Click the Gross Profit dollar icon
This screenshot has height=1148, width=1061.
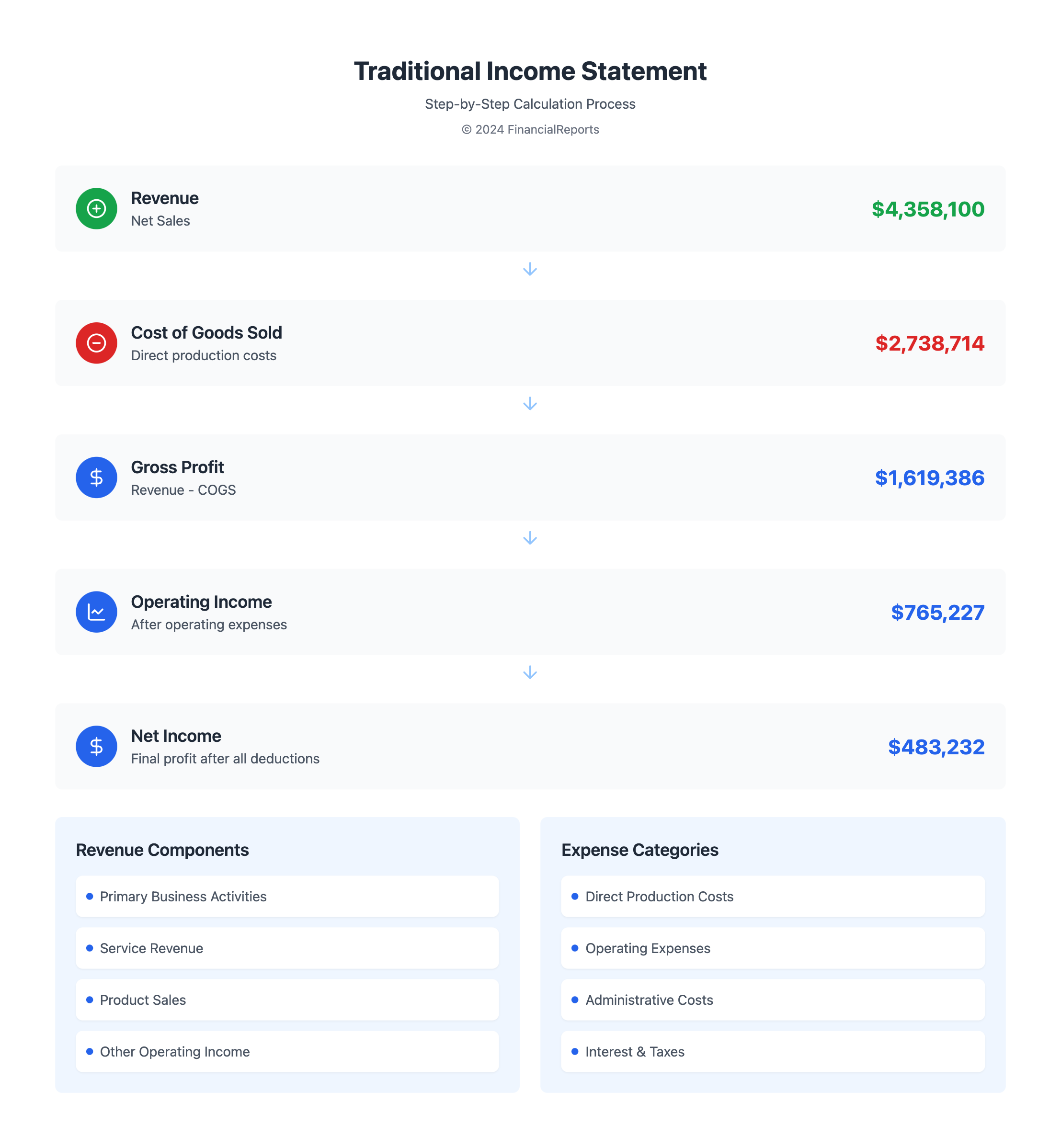(x=96, y=477)
